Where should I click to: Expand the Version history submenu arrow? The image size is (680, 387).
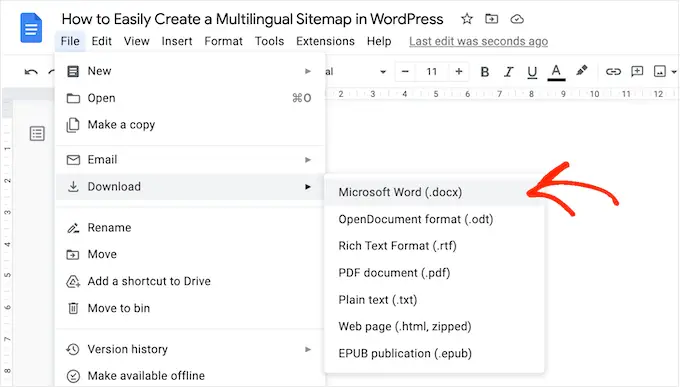(x=308, y=349)
